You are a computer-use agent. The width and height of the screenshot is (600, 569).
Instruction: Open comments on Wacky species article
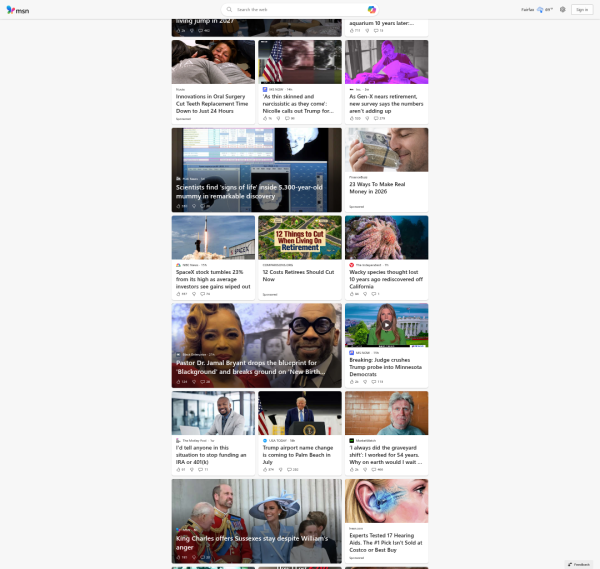(375, 294)
